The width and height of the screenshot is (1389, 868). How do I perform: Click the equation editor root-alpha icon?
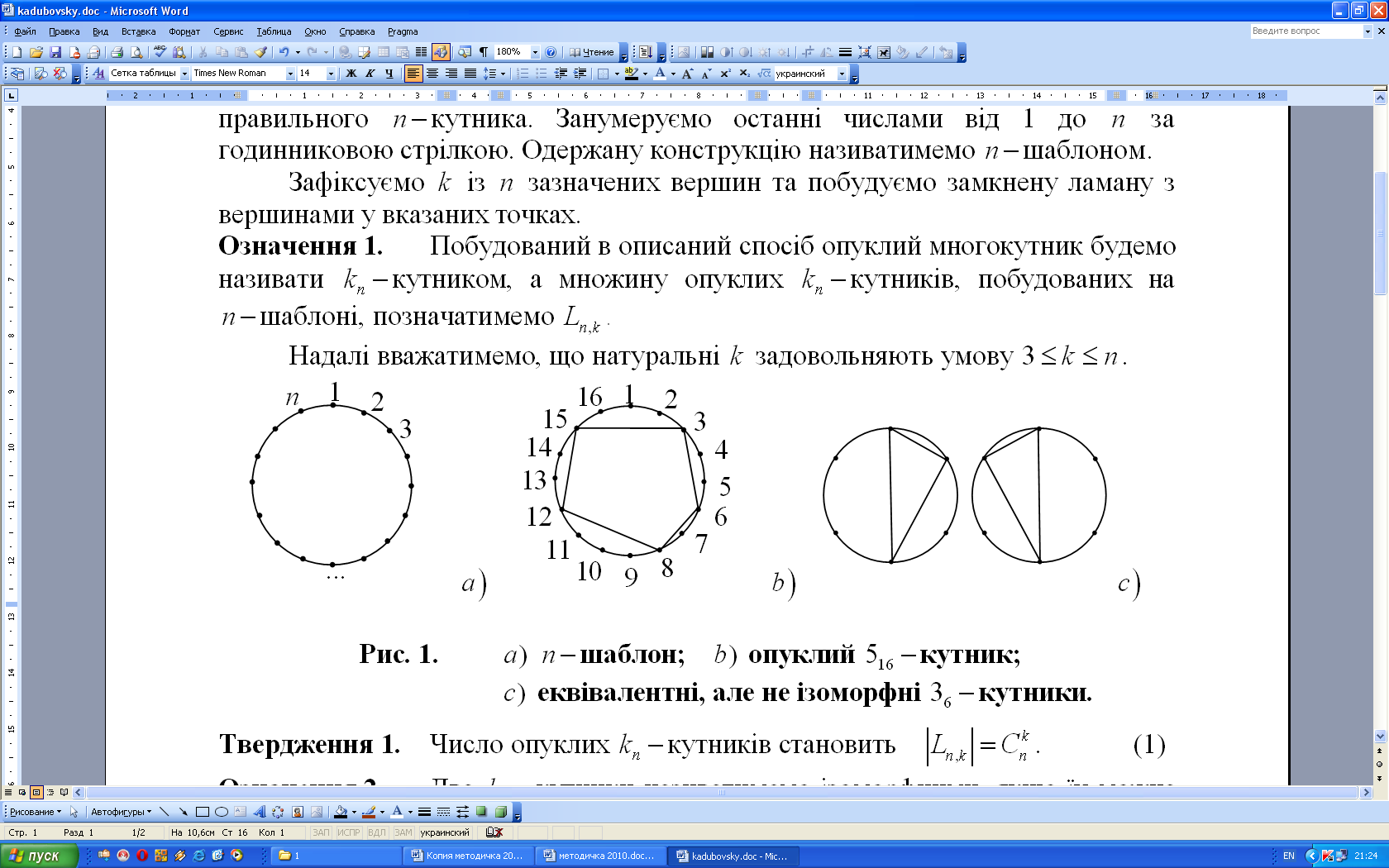pos(764,74)
